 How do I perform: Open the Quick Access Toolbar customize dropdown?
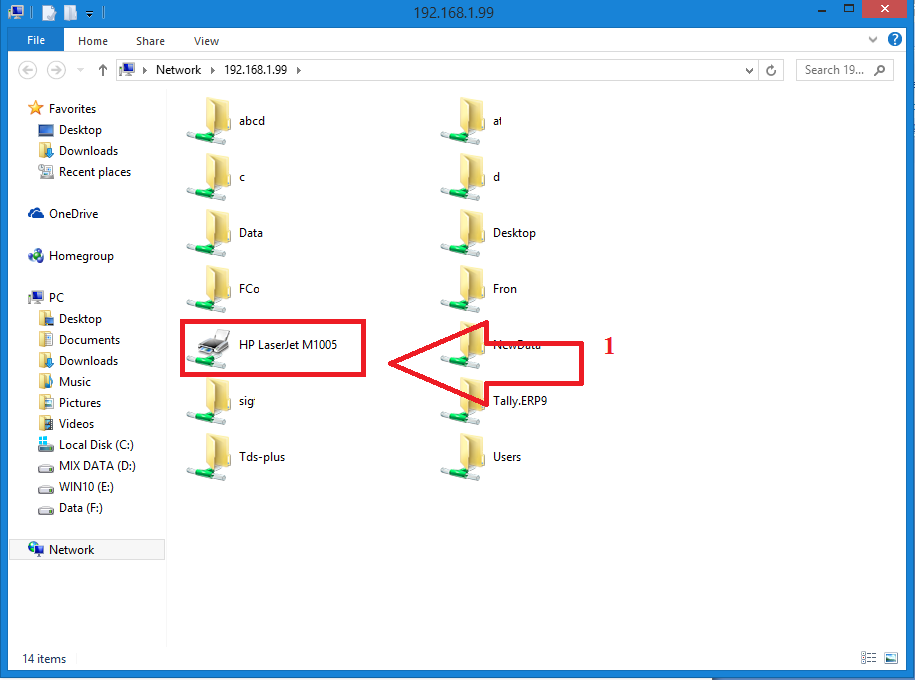89,13
